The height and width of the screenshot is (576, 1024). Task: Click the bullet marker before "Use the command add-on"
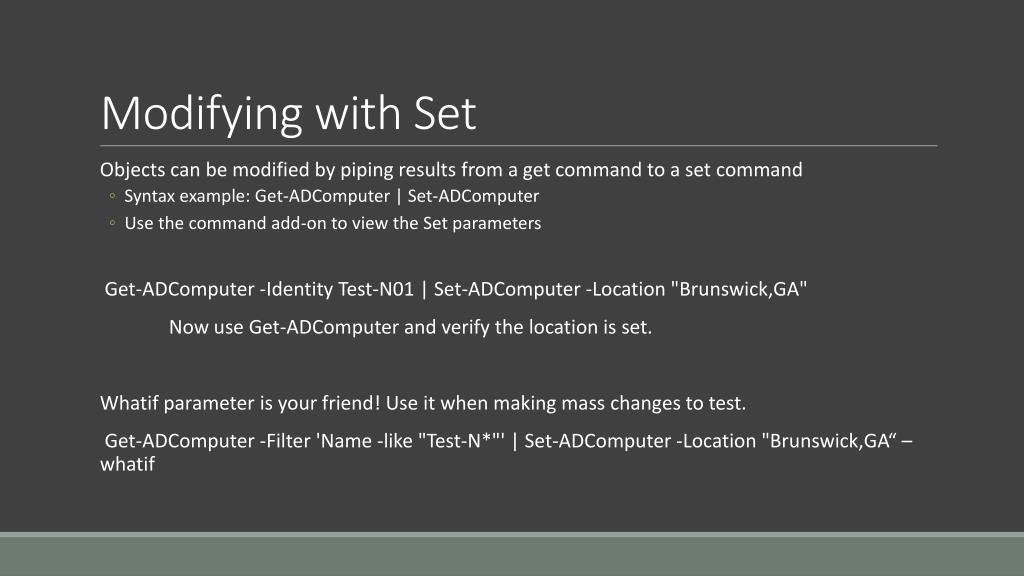click(112, 223)
